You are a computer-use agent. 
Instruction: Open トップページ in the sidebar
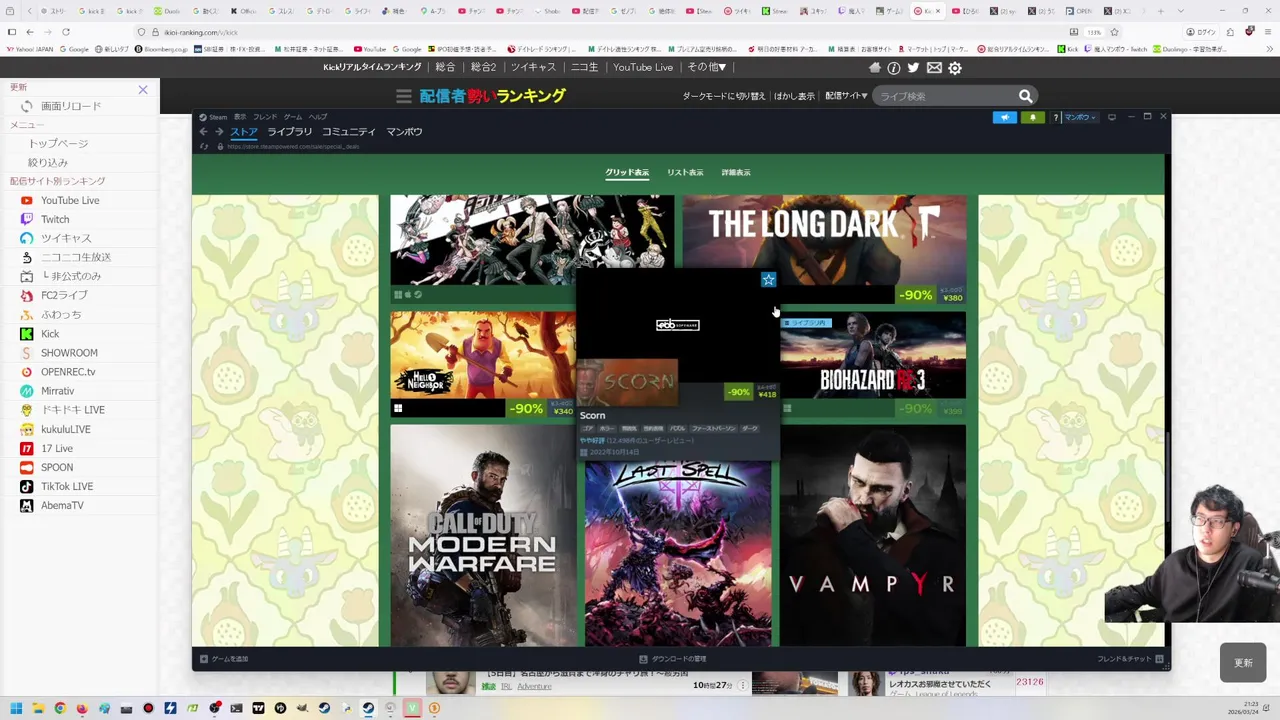tap(58, 144)
